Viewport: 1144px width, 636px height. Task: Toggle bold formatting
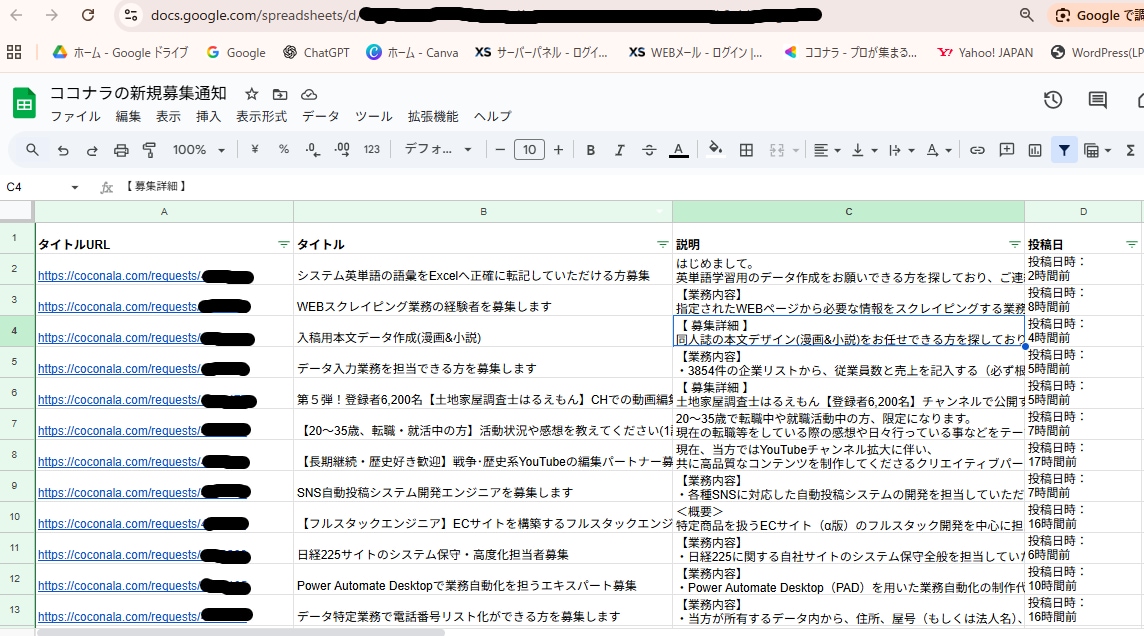pyautogui.click(x=590, y=150)
